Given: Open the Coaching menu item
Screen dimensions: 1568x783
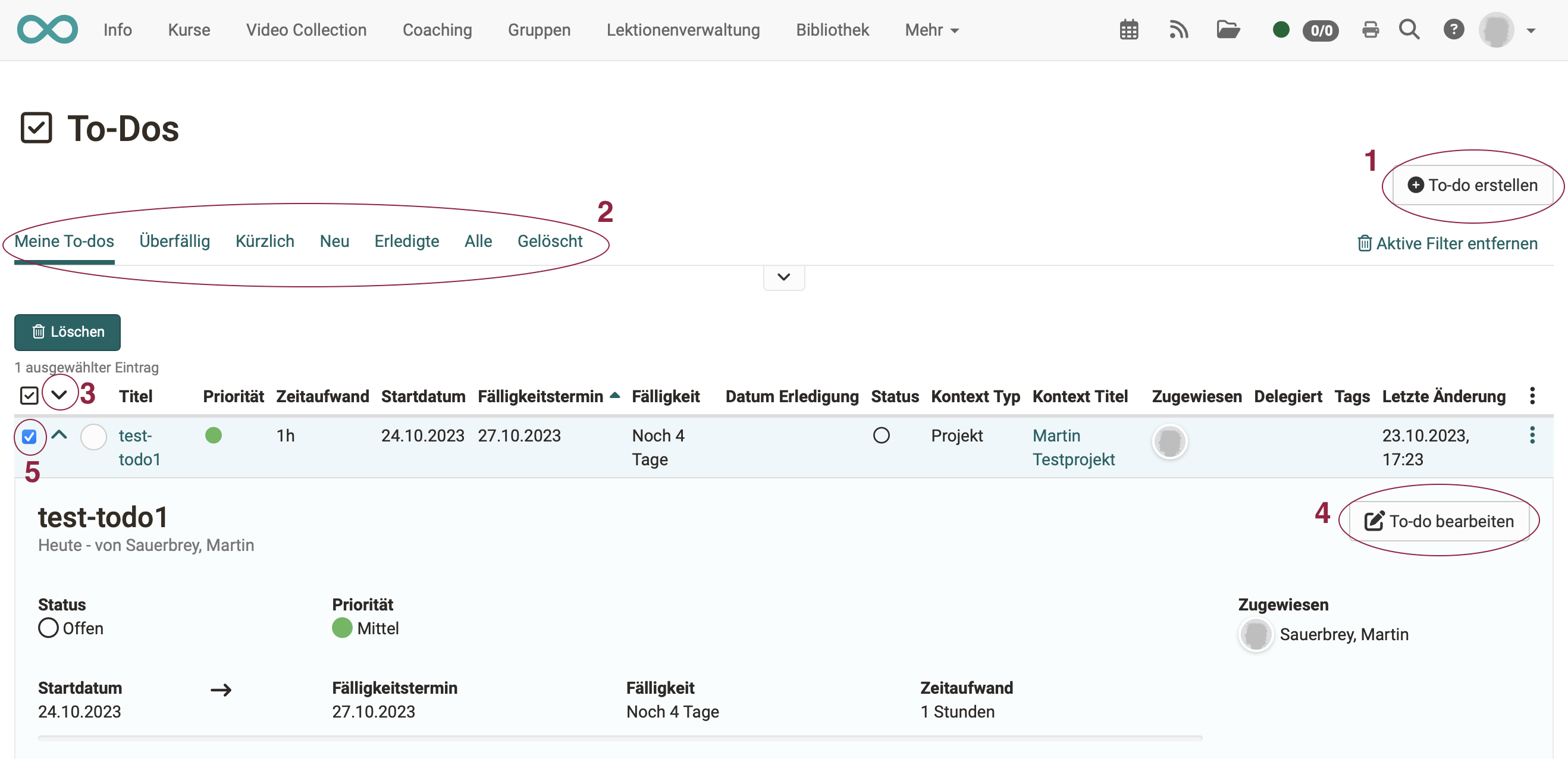Looking at the screenshot, I should point(437,29).
